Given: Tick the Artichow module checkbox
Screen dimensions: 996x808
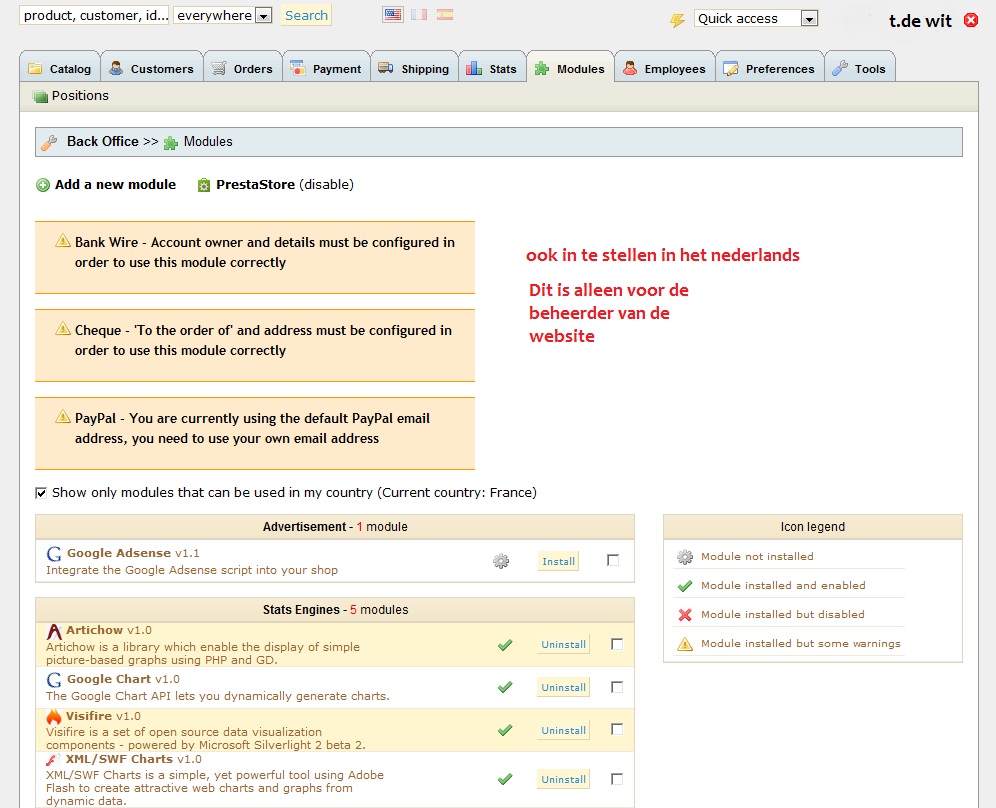Looking at the screenshot, I should click(x=617, y=644).
